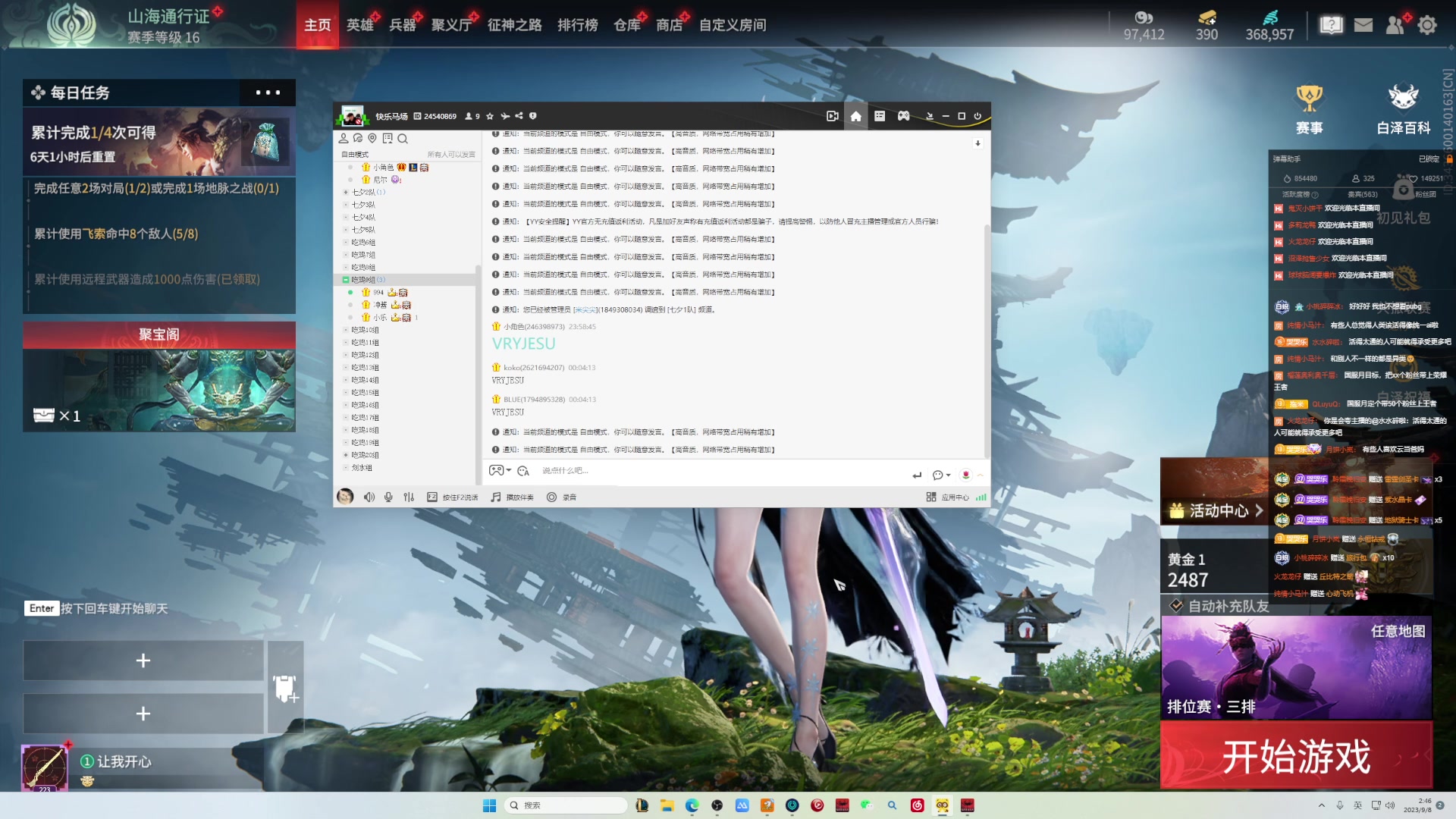Toggle 播放伴奏 accompaniment playback
Image resolution: width=1456 pixels, height=819 pixels.
(x=512, y=497)
